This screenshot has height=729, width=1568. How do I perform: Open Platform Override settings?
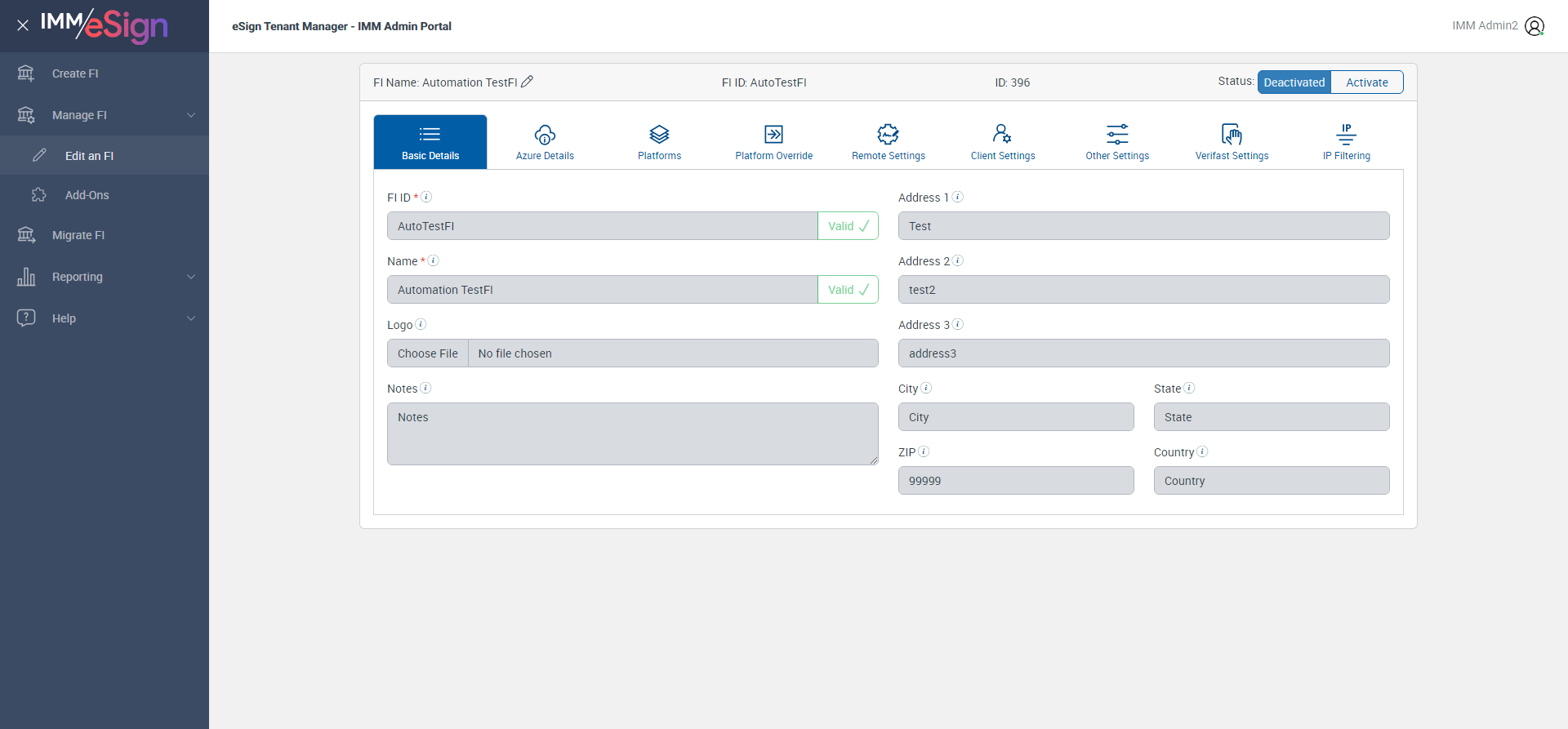773,142
